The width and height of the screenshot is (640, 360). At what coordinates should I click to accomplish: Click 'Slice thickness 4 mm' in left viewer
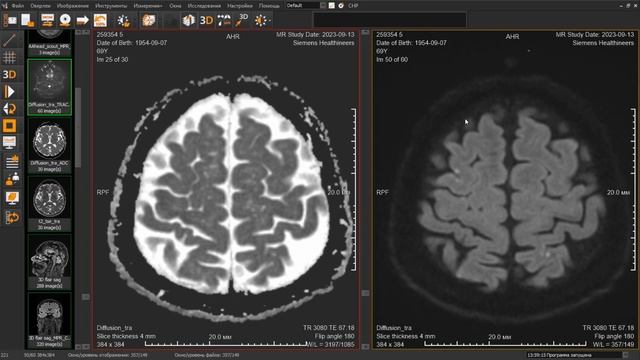tap(126, 336)
